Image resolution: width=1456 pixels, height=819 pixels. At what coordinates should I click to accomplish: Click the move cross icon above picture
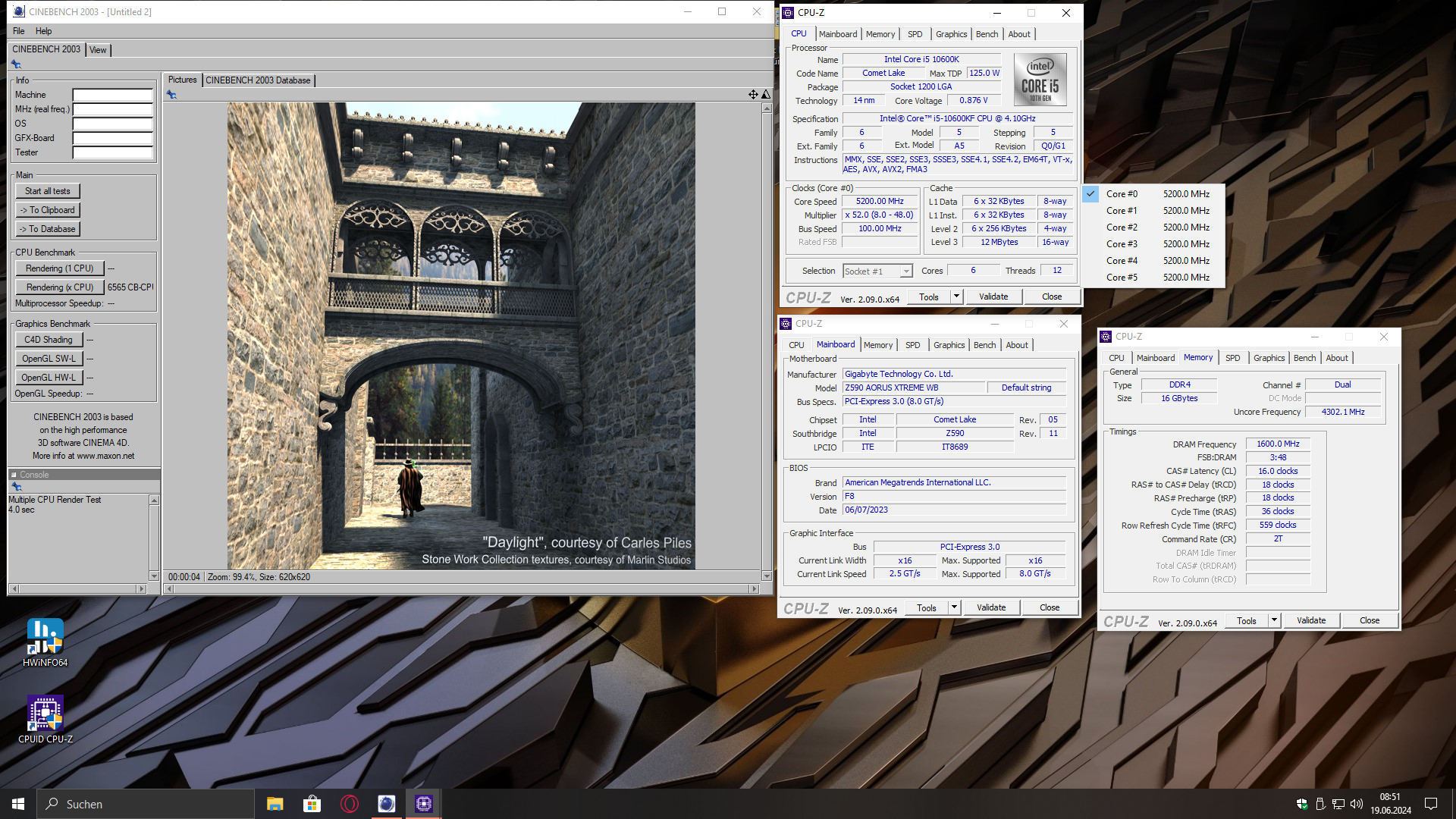point(753,95)
